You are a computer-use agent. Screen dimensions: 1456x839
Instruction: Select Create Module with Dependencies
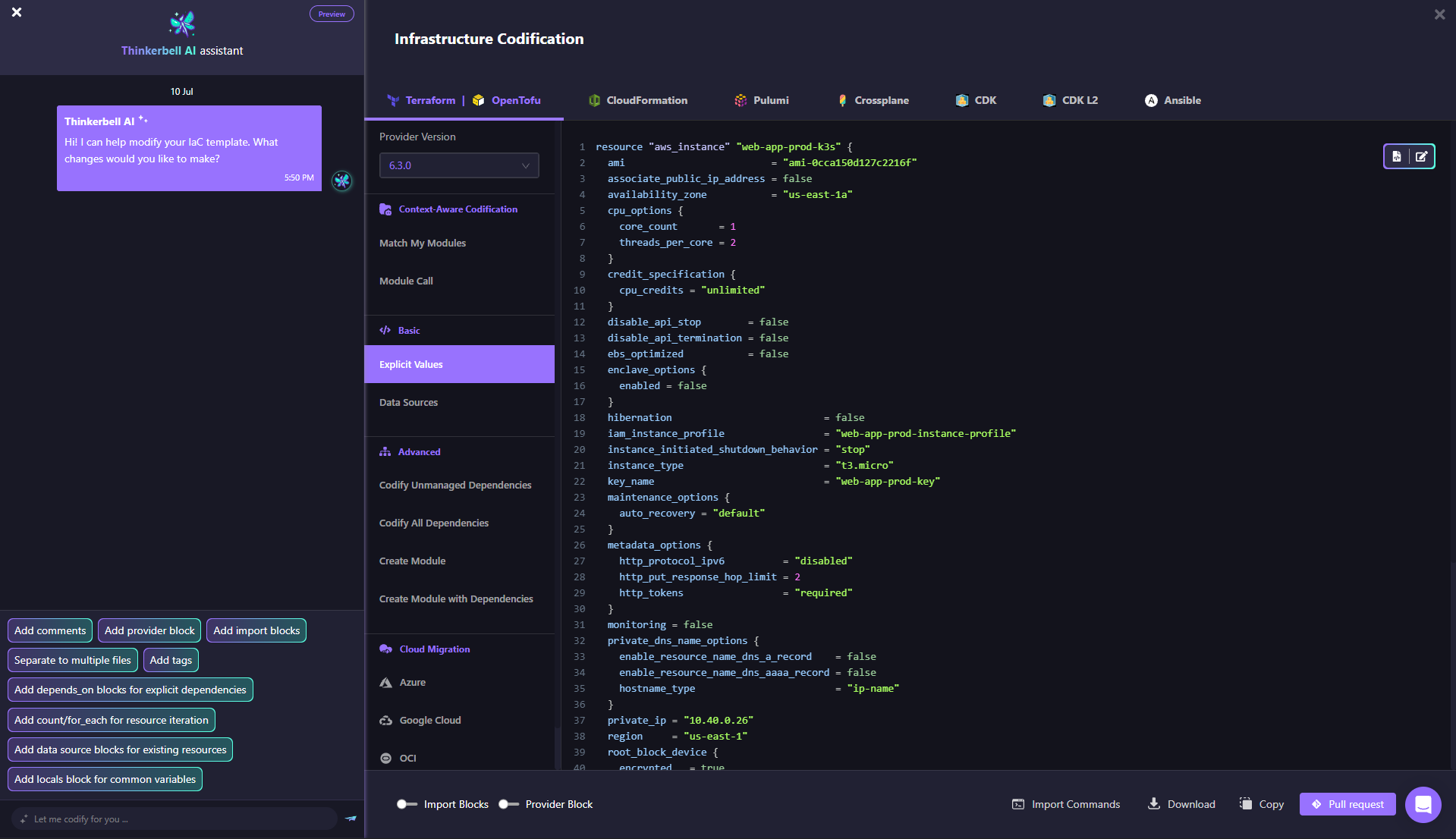point(459,599)
